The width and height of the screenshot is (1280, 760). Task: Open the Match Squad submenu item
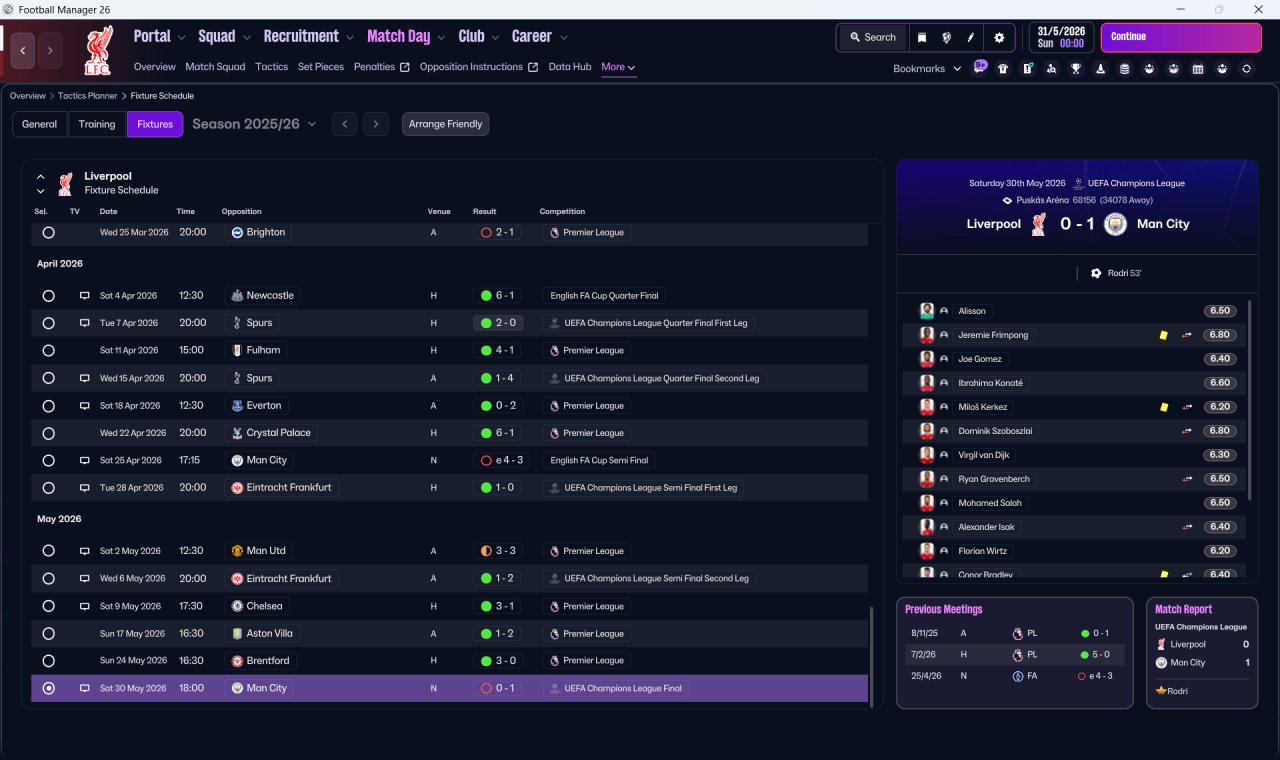click(215, 67)
